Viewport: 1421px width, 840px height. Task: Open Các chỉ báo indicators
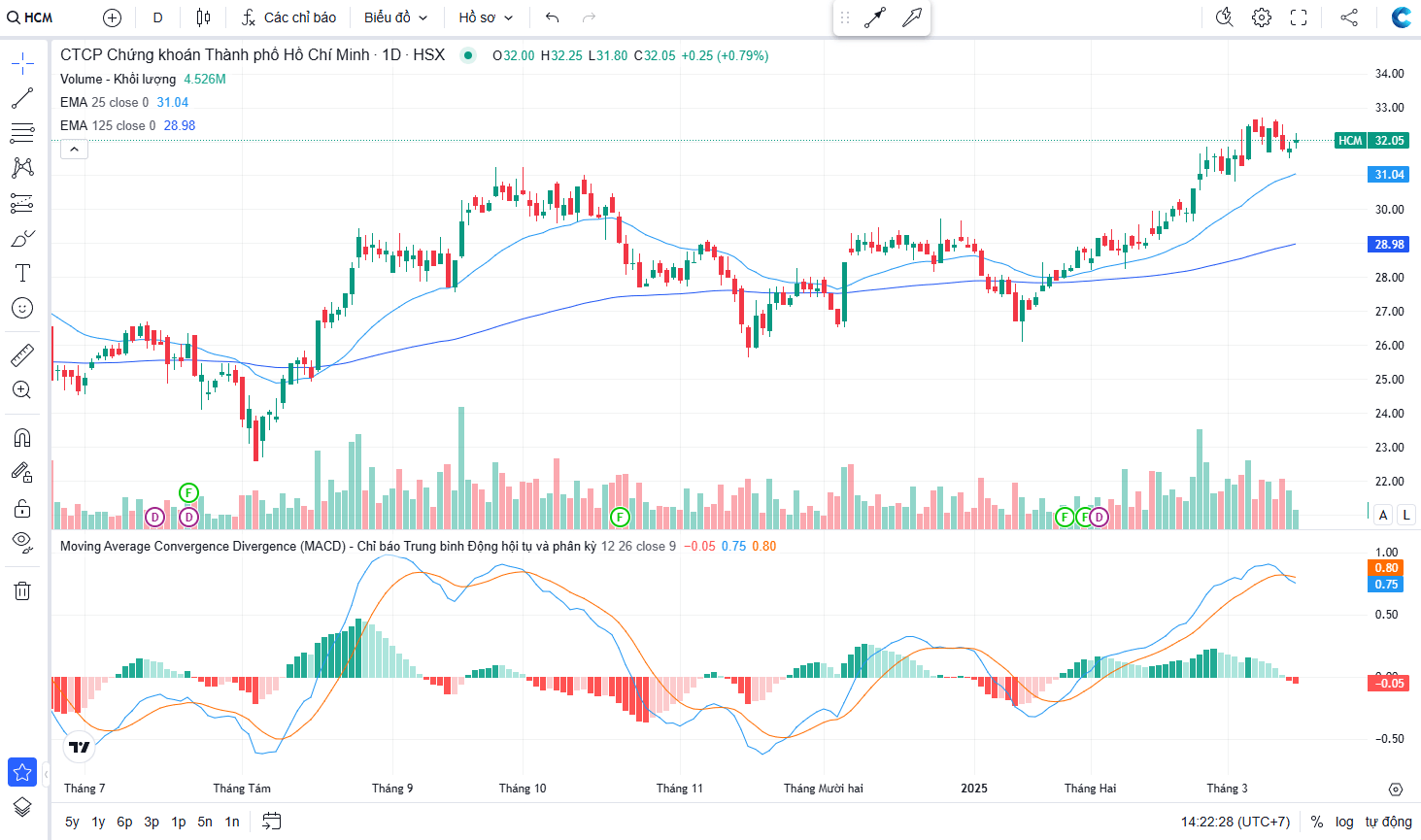[289, 17]
